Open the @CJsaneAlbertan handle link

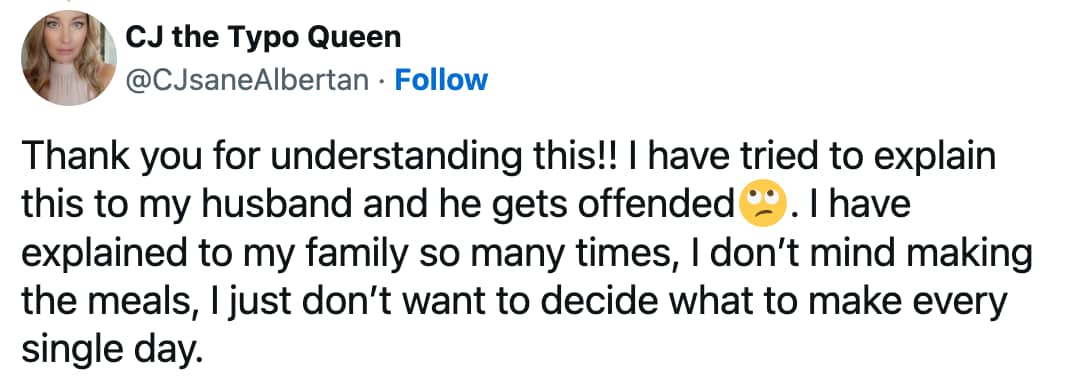pyautogui.click(x=247, y=80)
